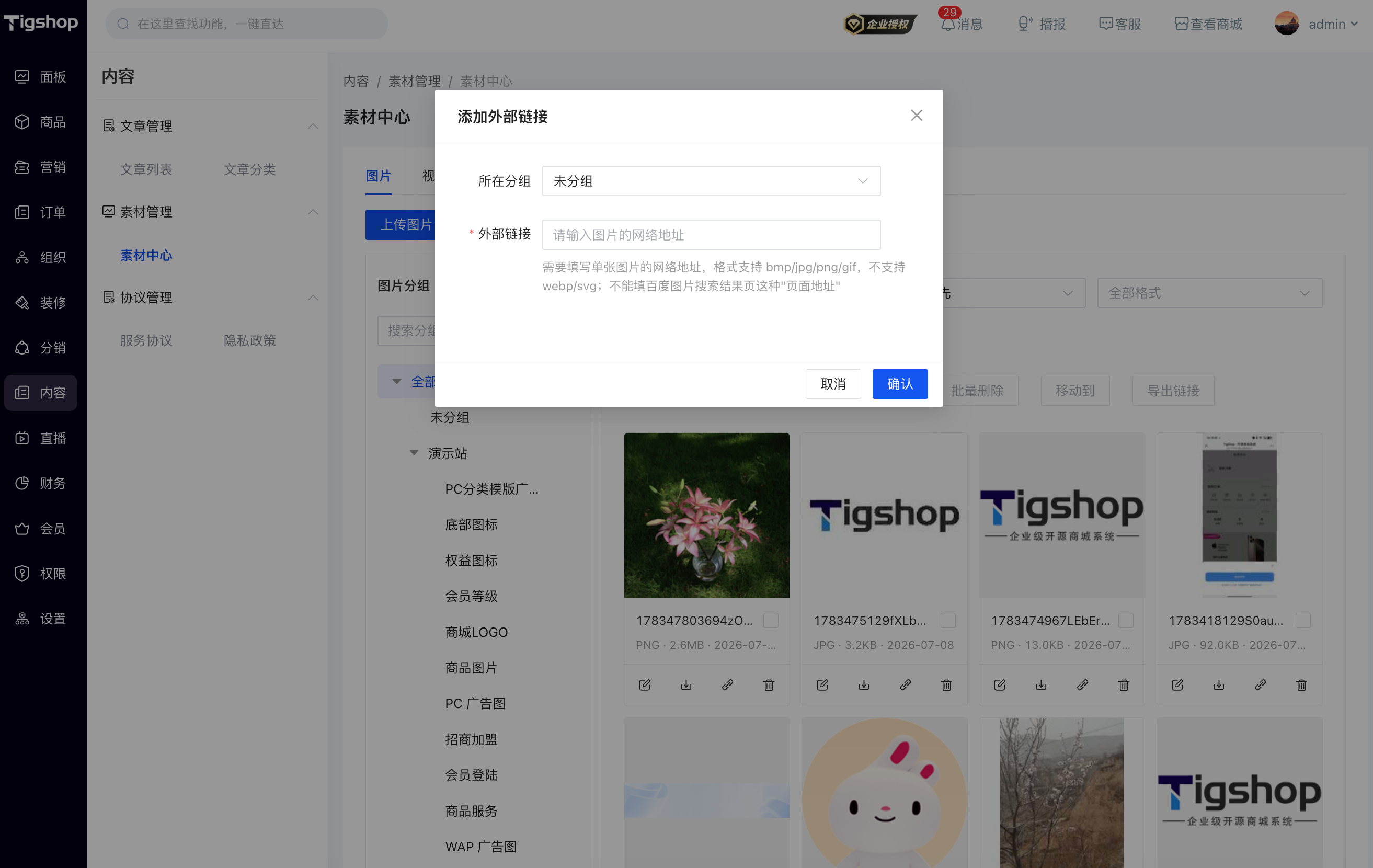Click the customer service chat icon
The image size is (1373, 868).
(1106, 24)
